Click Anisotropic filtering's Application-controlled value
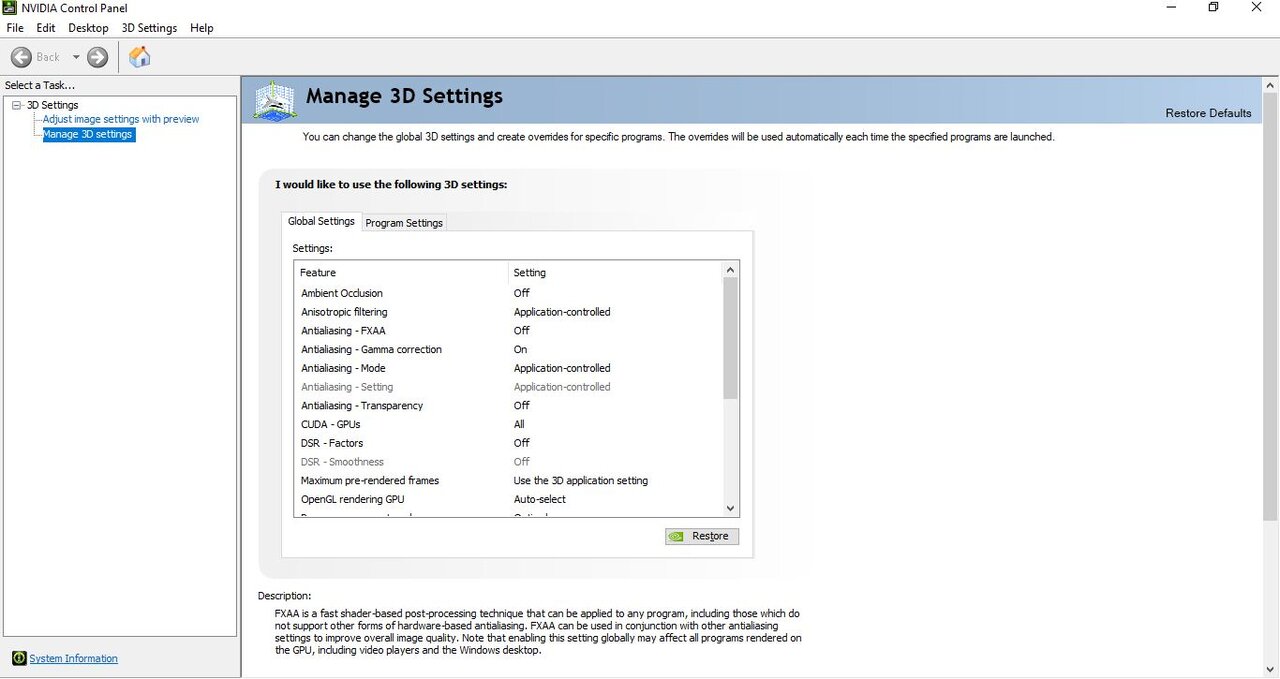The width and height of the screenshot is (1280, 679). click(562, 312)
